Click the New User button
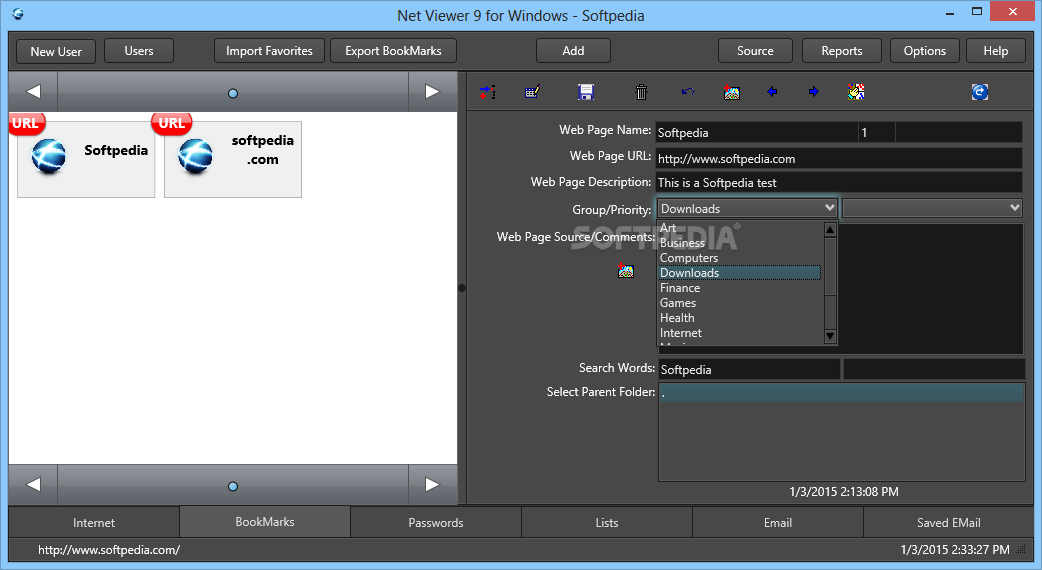The width and height of the screenshot is (1042, 570). pos(56,51)
